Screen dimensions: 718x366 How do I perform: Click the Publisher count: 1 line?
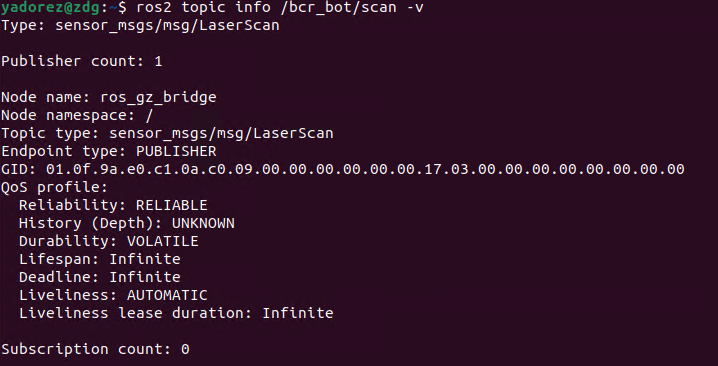click(x=82, y=61)
